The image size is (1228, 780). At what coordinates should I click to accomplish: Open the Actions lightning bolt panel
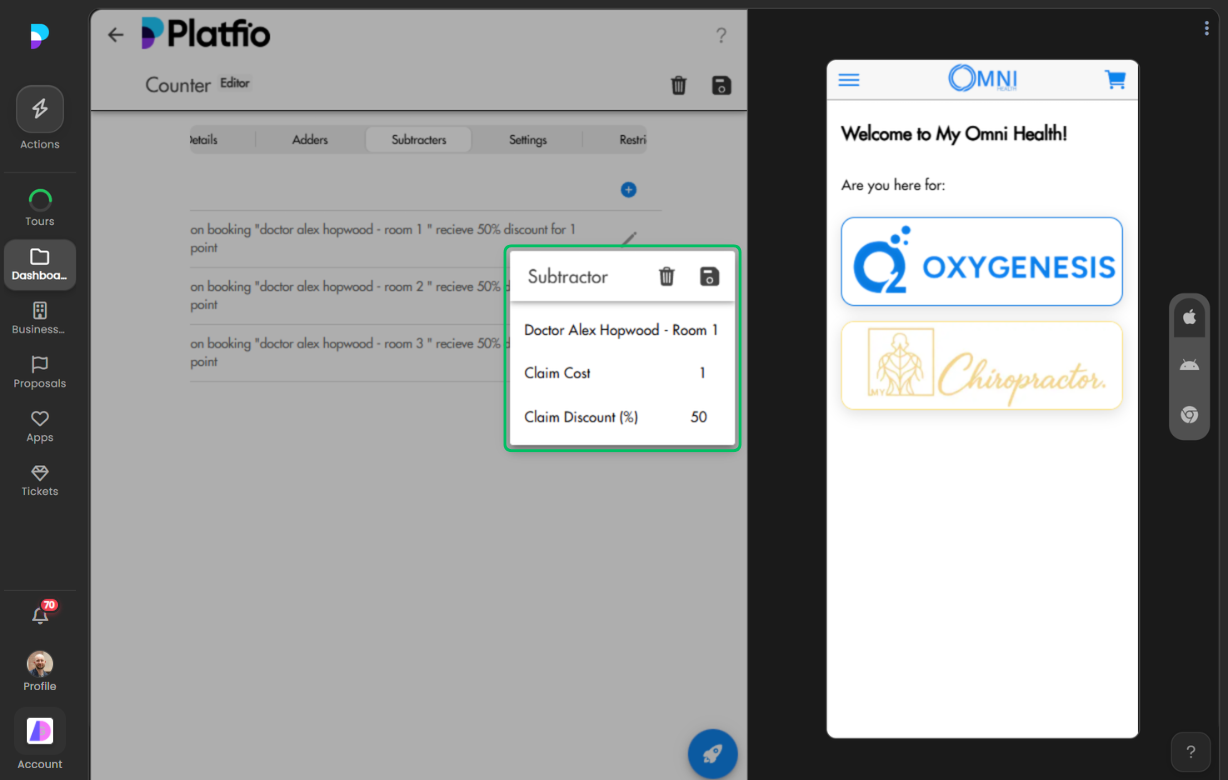(40, 110)
